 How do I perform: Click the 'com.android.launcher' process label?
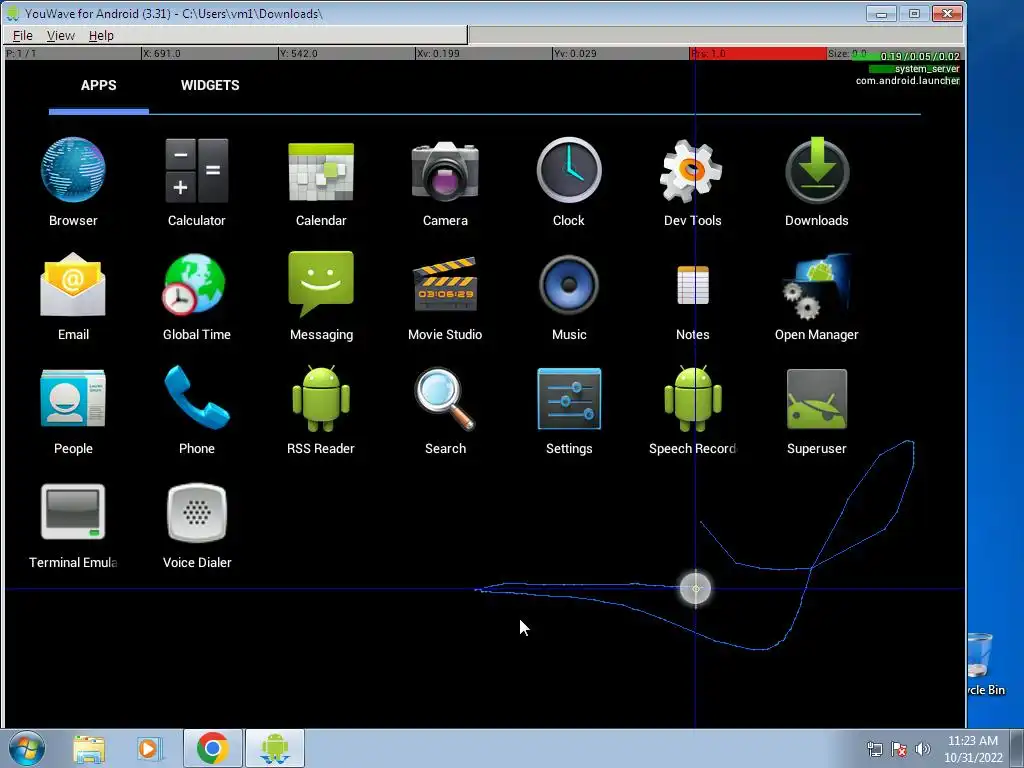908,80
